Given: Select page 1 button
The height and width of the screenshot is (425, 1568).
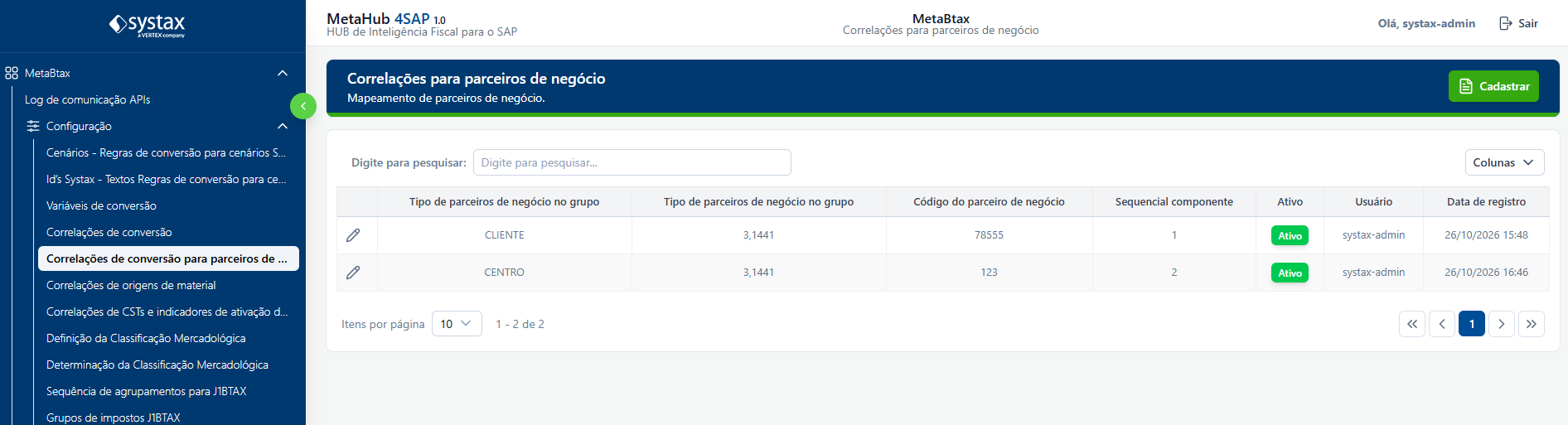Looking at the screenshot, I should [x=1472, y=324].
